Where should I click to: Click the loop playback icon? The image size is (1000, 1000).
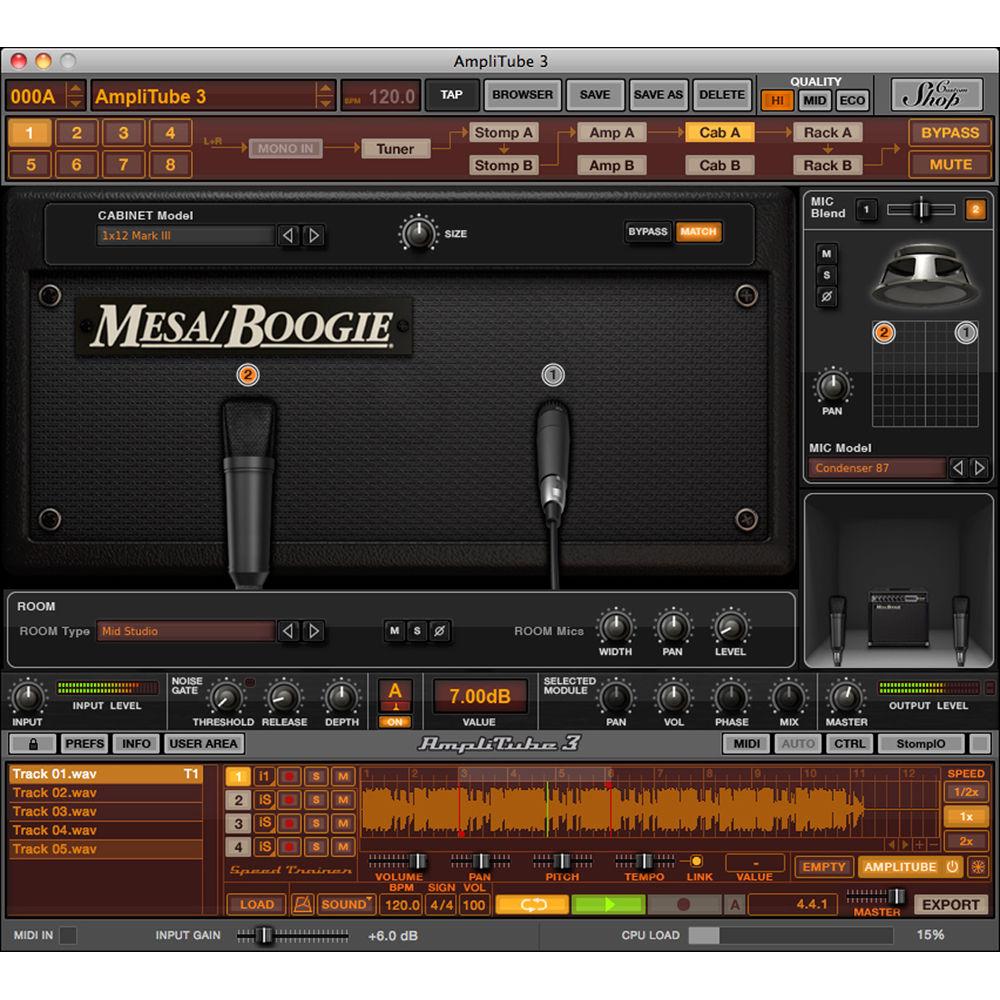(533, 904)
